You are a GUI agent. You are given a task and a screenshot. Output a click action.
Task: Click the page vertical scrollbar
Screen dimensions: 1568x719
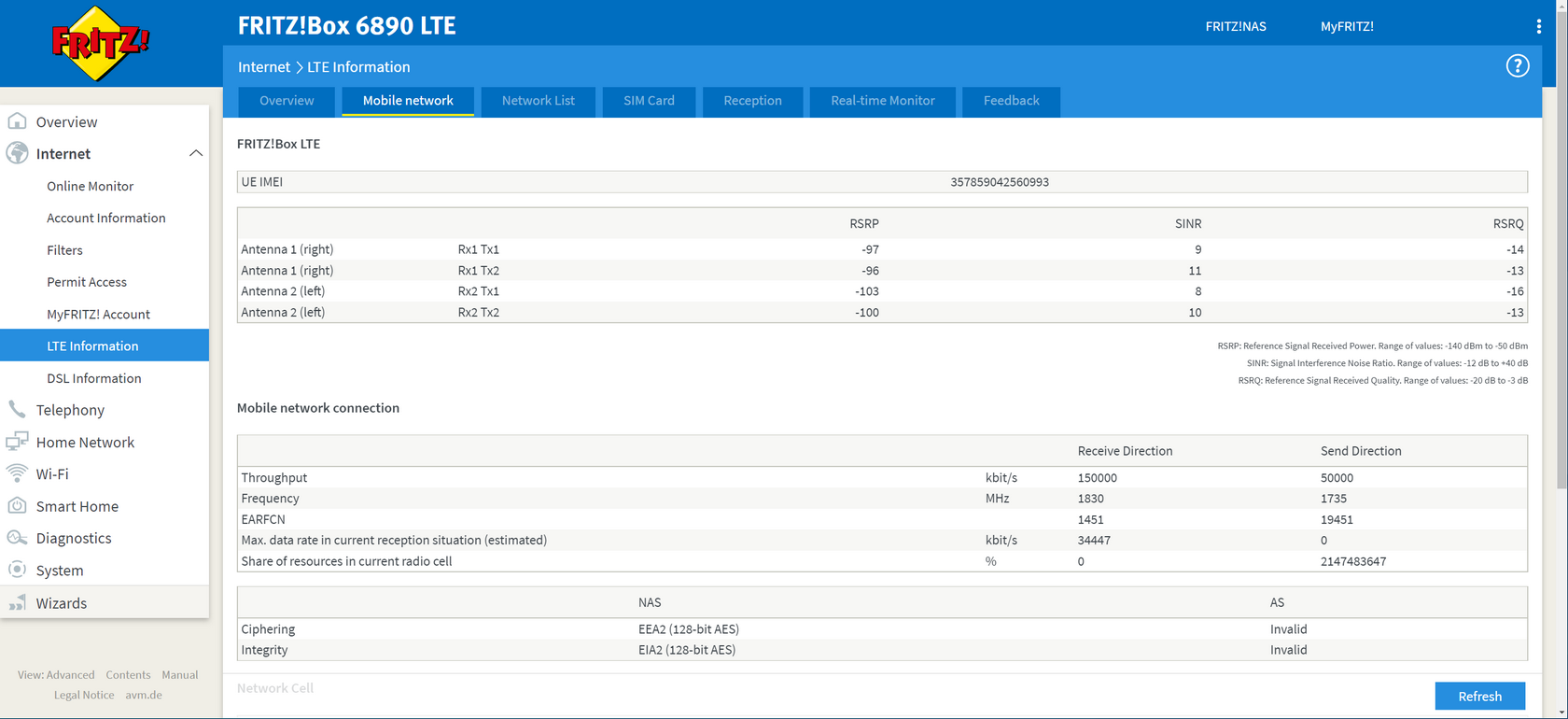[1561, 252]
